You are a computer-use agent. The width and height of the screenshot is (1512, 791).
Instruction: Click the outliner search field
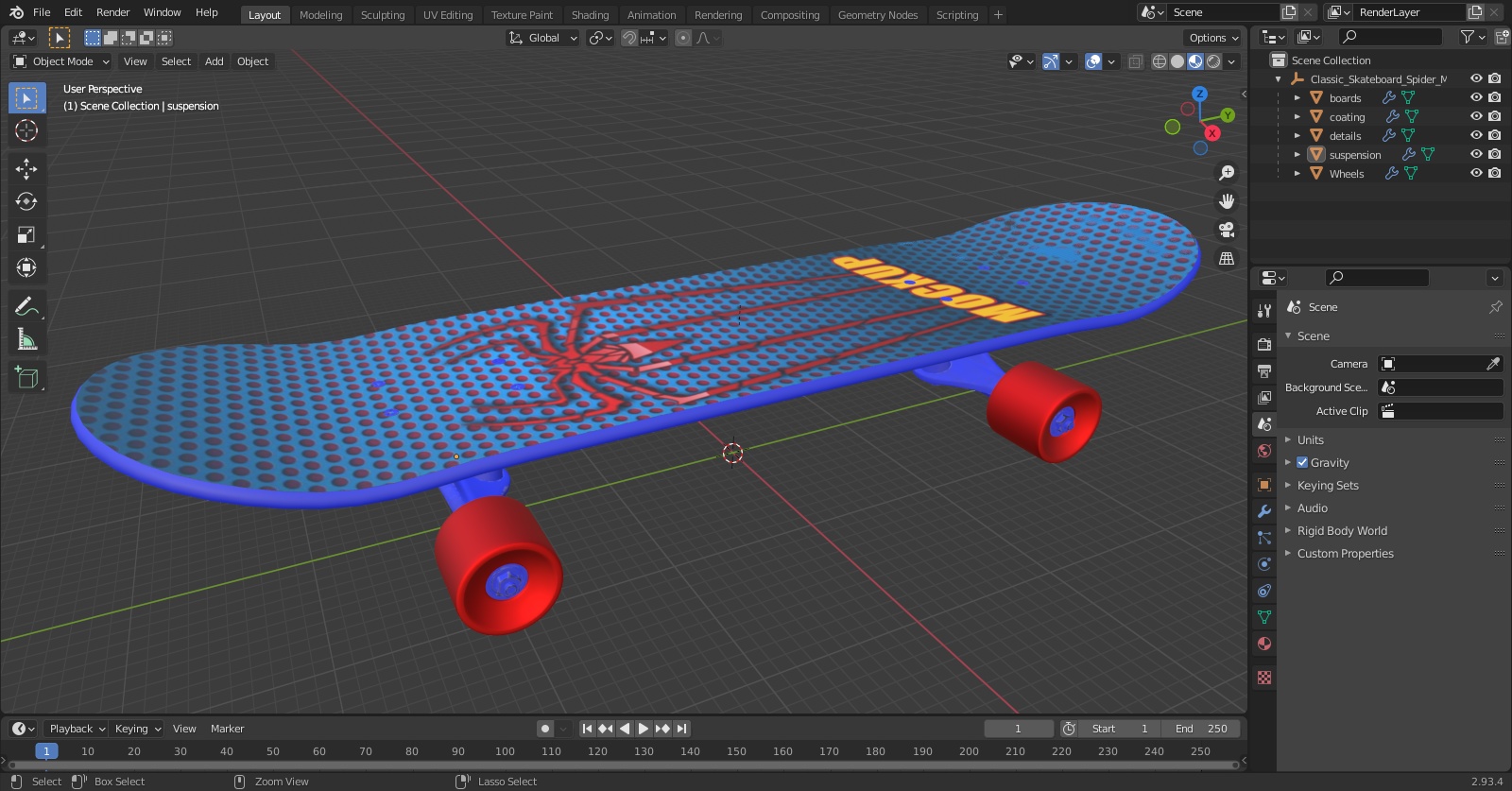click(1390, 37)
